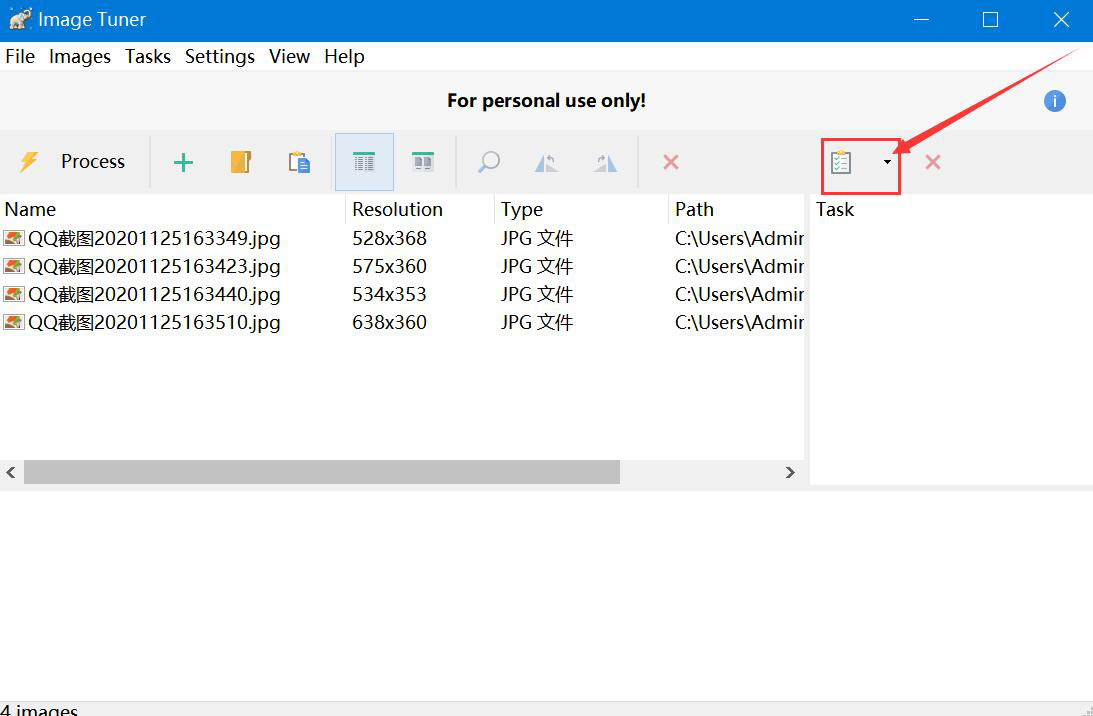Switch to thumbnails view mode
Image resolution: width=1093 pixels, height=716 pixels.
pos(423,162)
